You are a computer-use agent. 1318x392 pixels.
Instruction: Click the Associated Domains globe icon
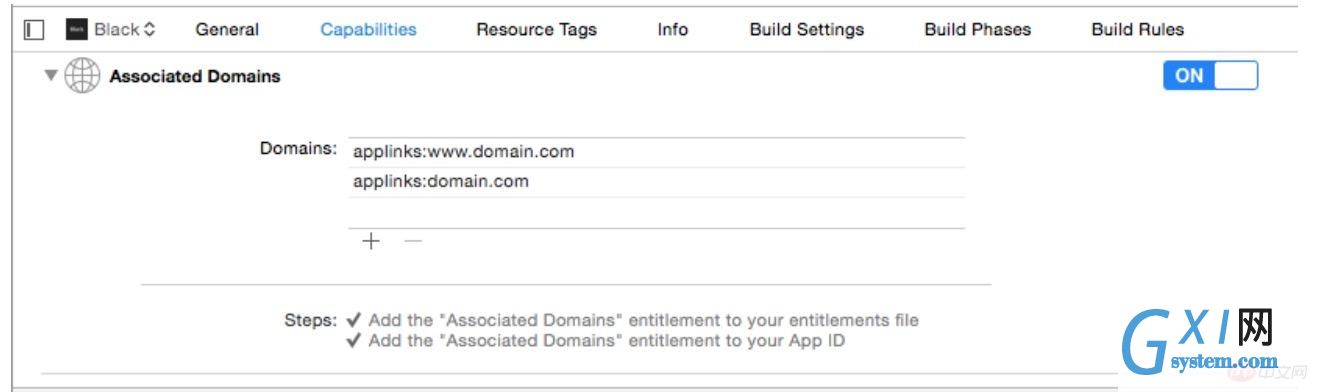(82, 76)
